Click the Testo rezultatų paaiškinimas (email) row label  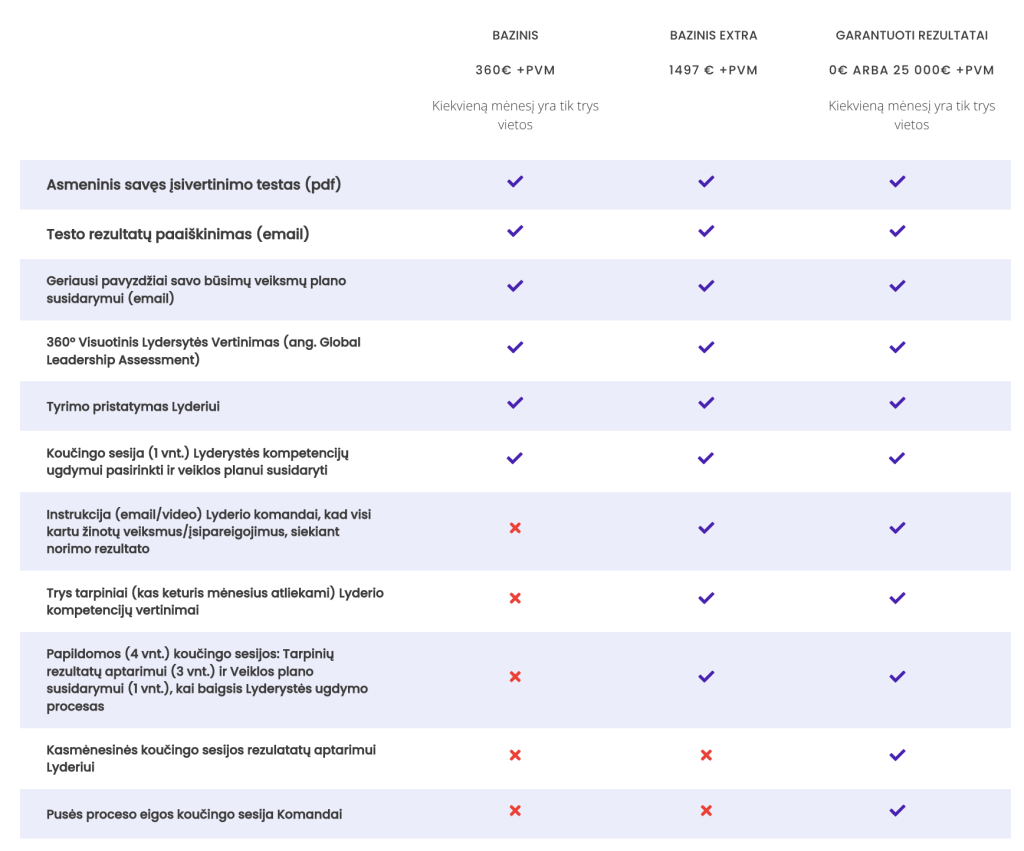[178, 234]
